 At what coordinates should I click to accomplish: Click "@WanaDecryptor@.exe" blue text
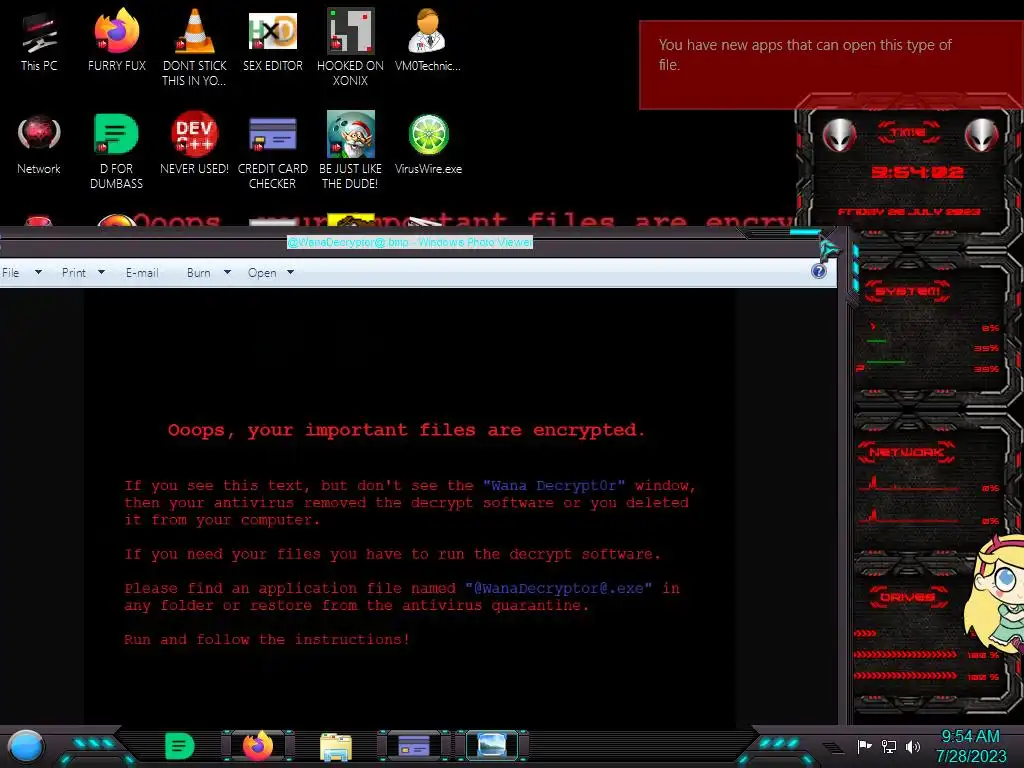click(558, 588)
